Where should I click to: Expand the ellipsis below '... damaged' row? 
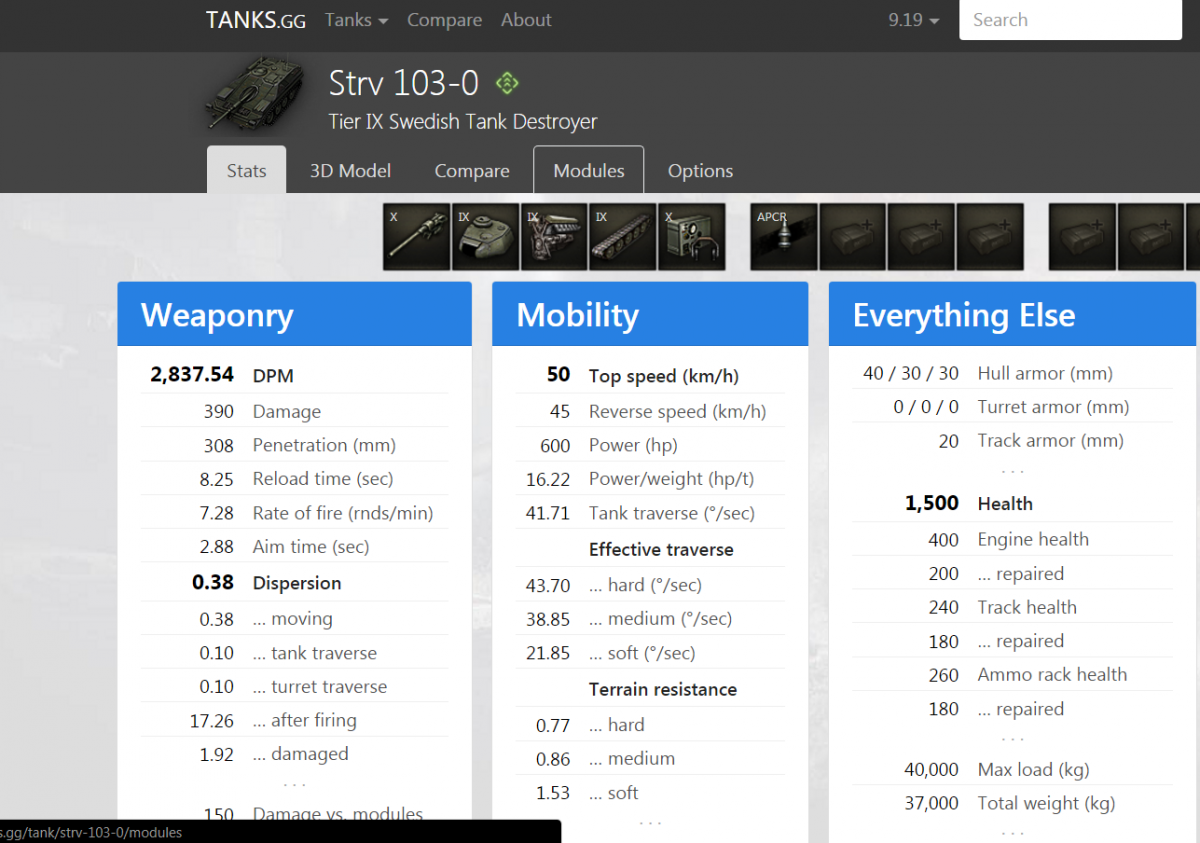click(x=294, y=783)
